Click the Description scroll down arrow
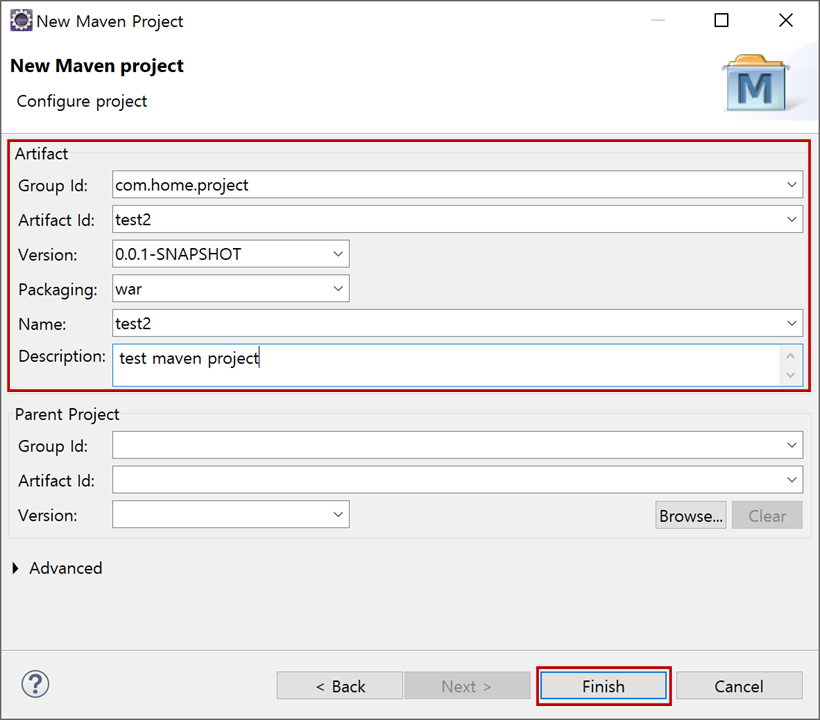Image resolution: width=820 pixels, height=720 pixels. pos(790,375)
